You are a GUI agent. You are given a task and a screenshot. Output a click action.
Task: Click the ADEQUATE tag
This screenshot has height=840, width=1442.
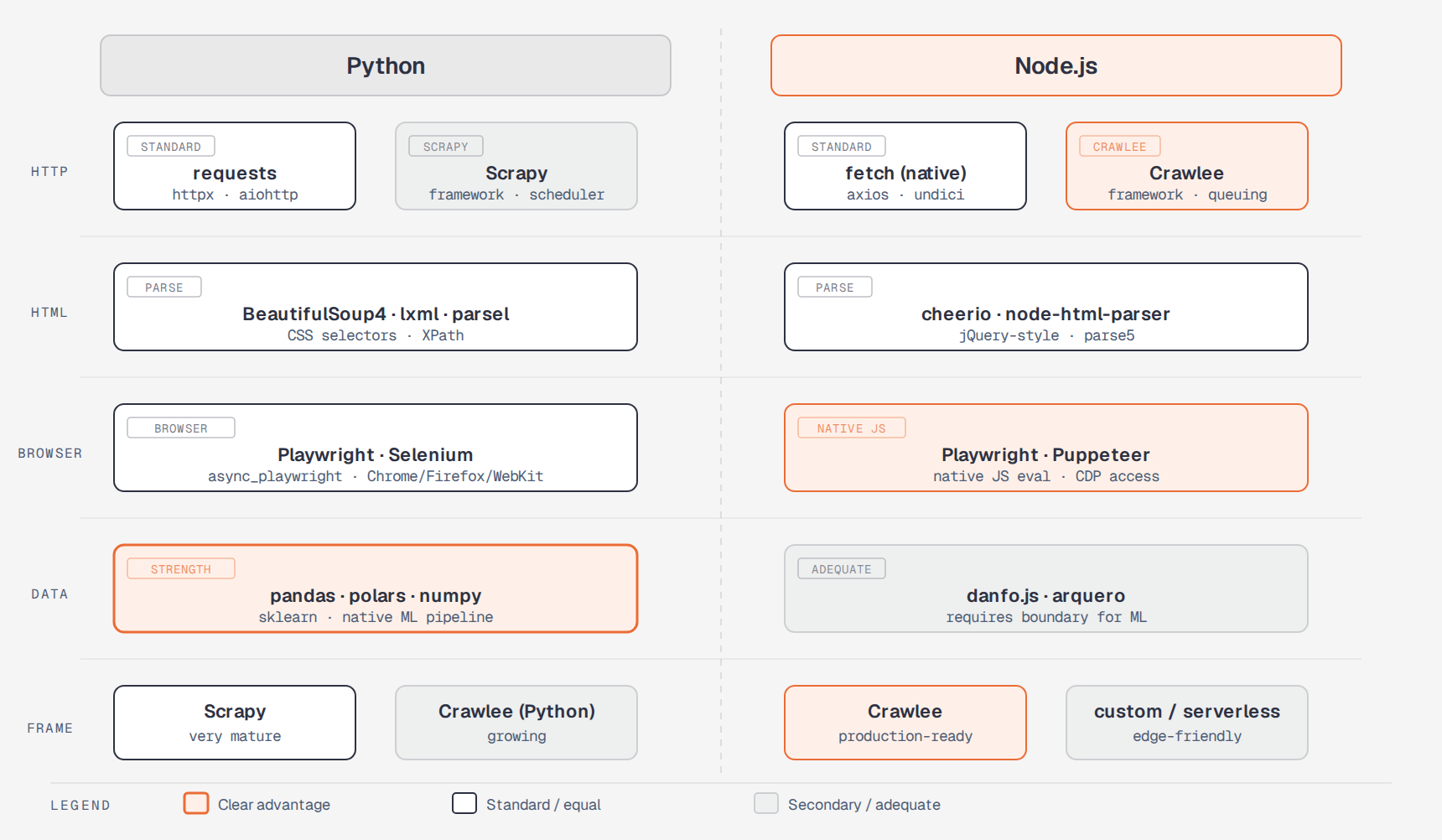point(842,569)
